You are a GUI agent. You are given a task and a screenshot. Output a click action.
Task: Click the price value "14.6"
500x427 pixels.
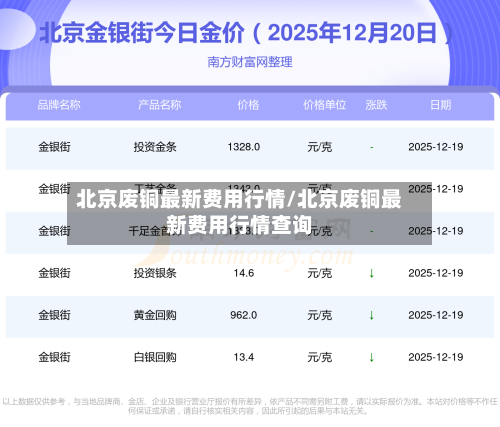pyautogui.click(x=244, y=273)
